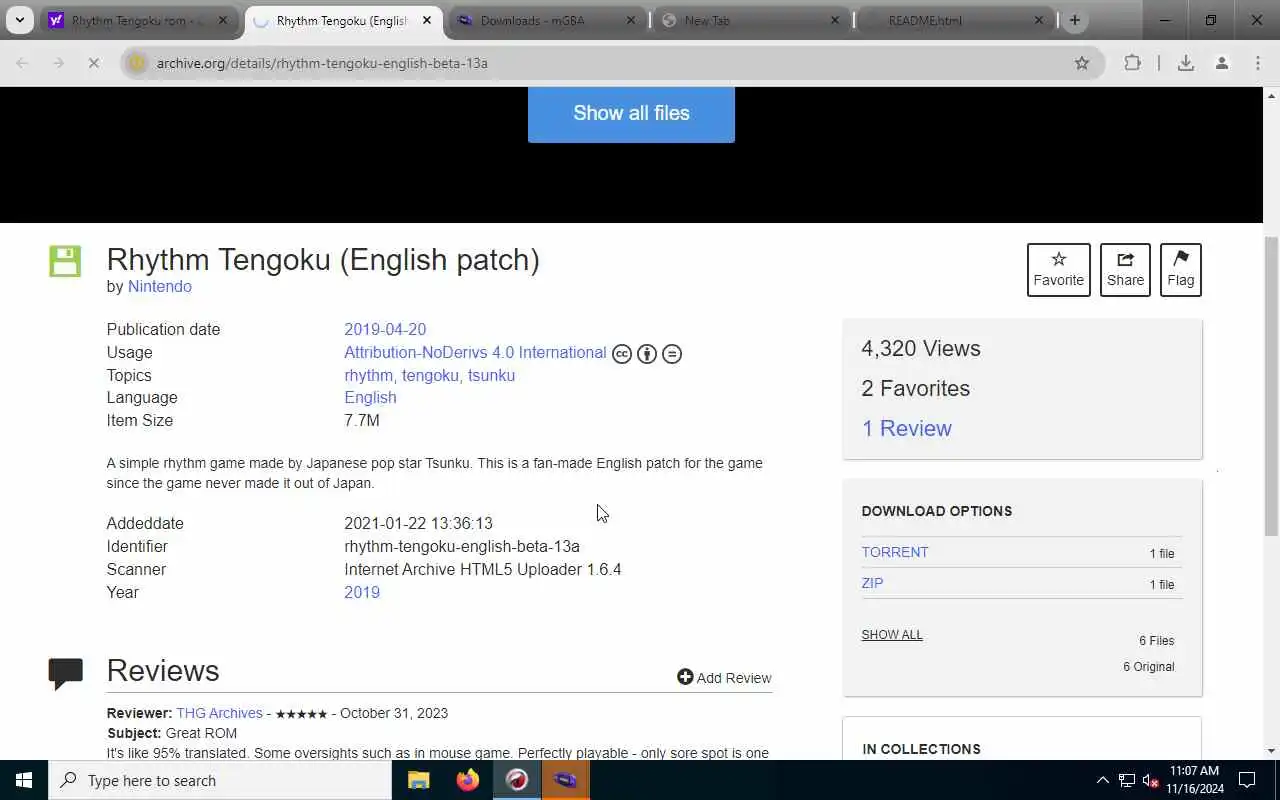Open the mGBA app in the taskbar
The width and height of the screenshot is (1280, 800).
click(565, 780)
